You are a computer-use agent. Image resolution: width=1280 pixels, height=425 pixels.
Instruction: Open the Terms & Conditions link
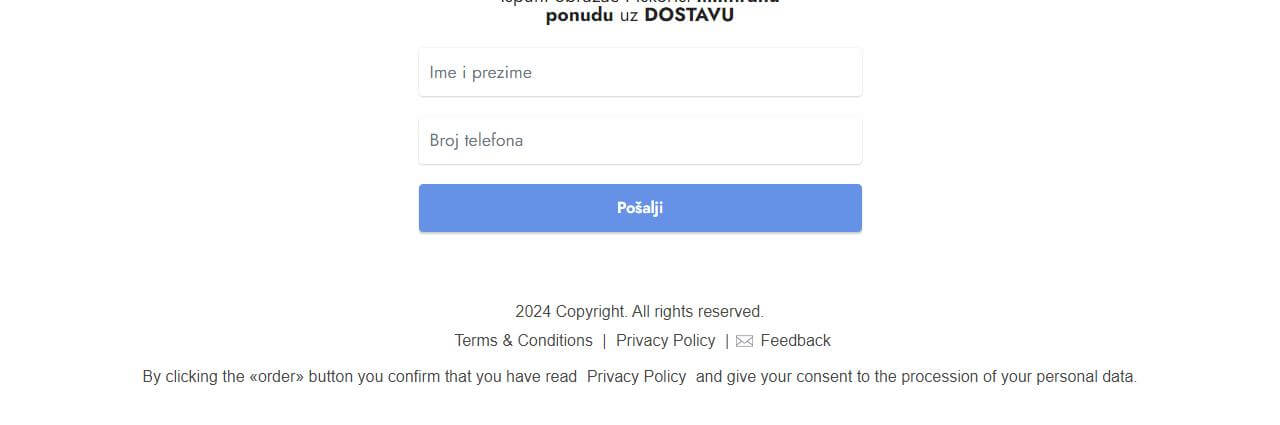click(523, 341)
